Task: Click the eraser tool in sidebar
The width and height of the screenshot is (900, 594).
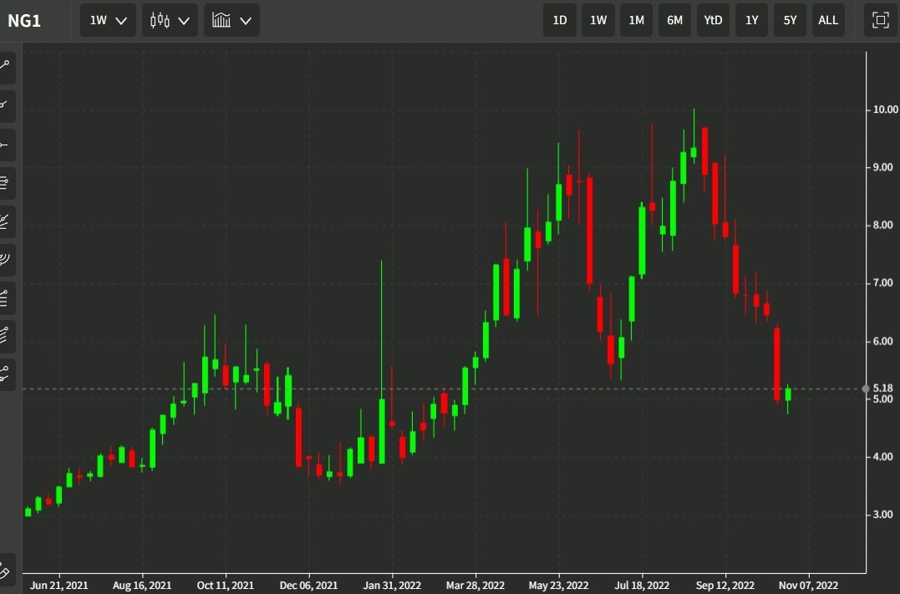Action: click(5, 569)
